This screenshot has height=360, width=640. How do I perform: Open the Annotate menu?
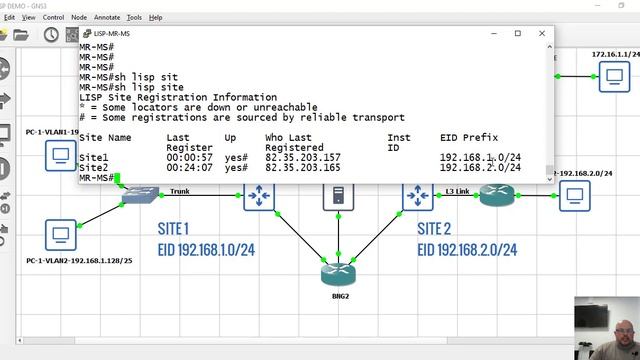(107, 18)
